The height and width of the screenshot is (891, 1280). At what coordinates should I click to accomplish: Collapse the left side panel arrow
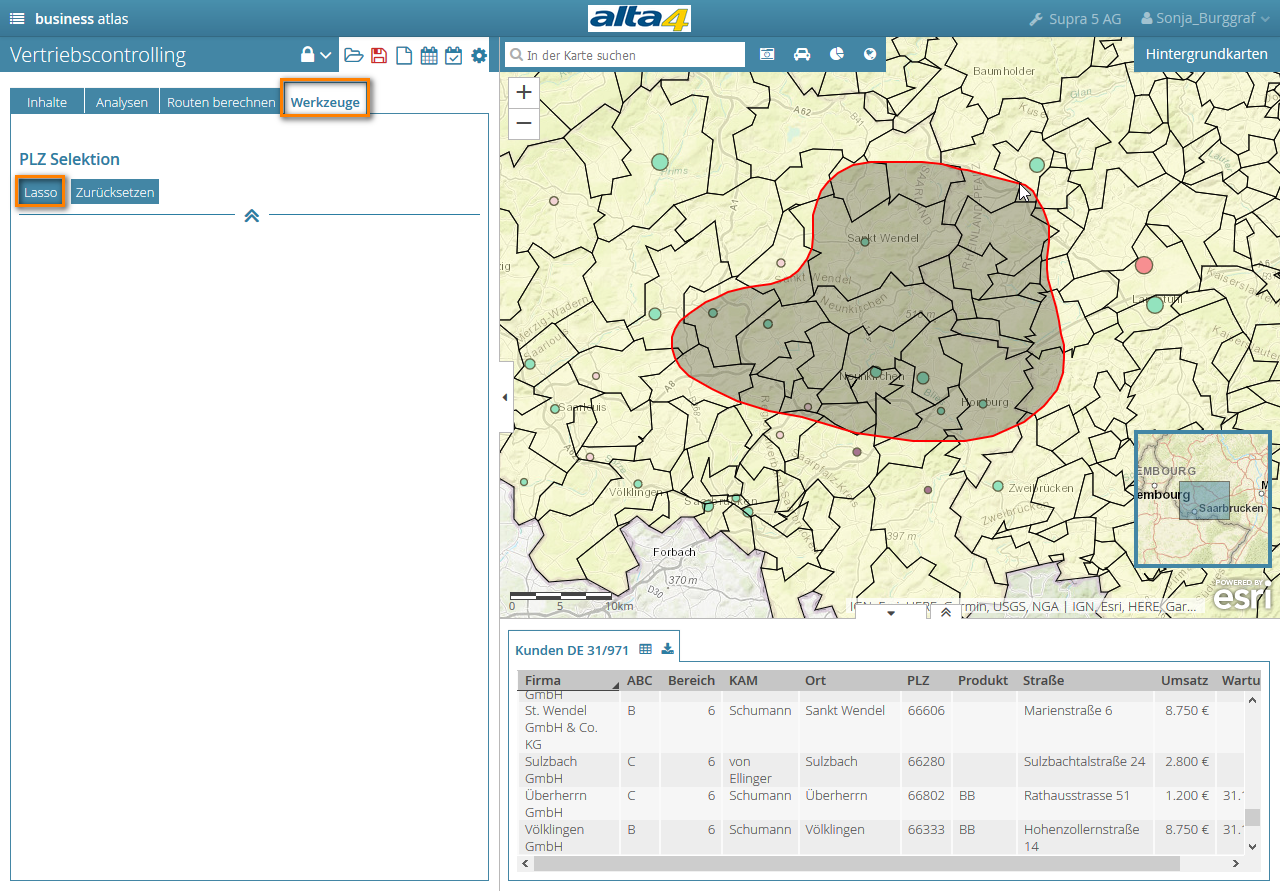[505, 397]
